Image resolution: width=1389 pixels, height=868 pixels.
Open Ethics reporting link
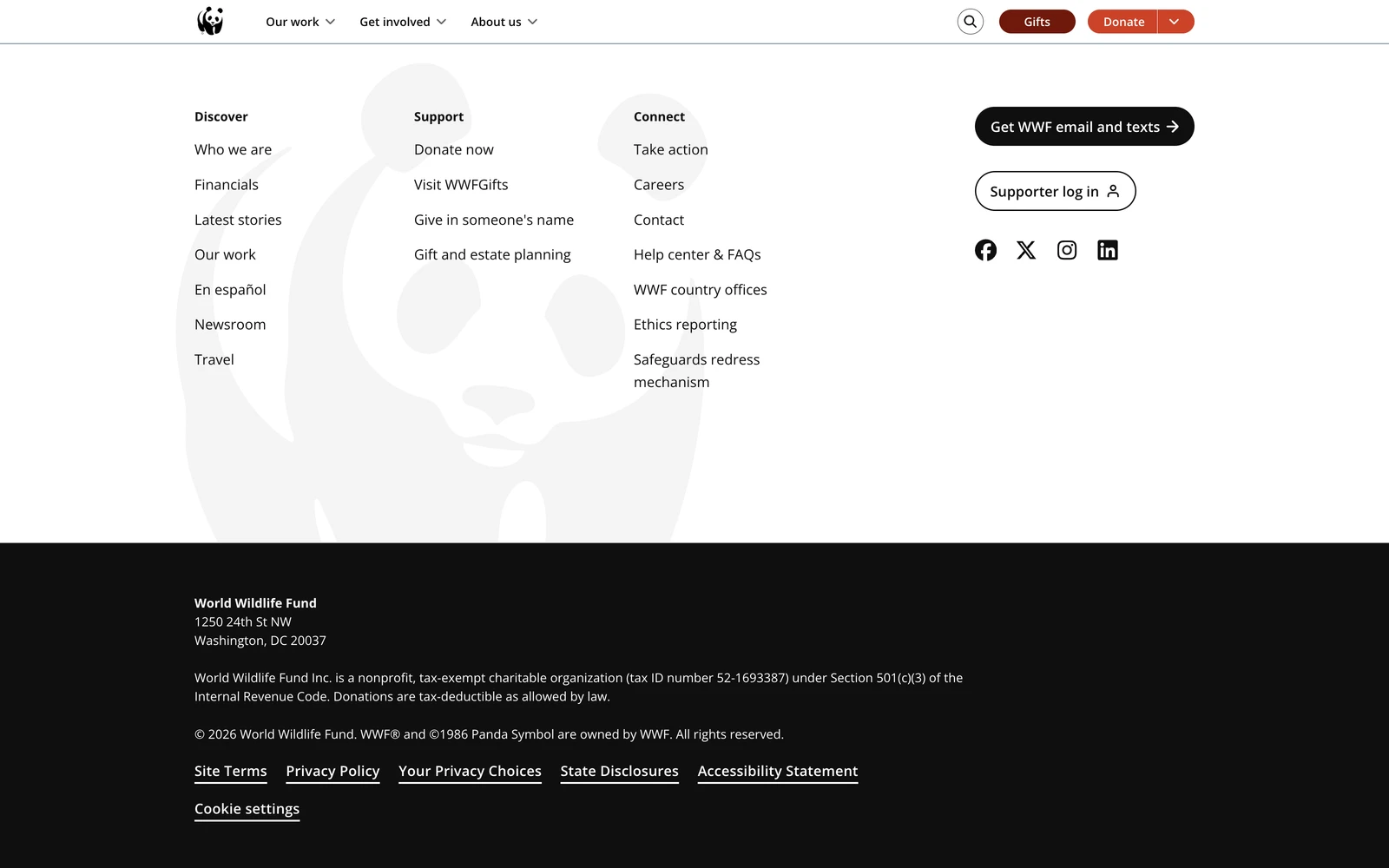(x=685, y=325)
